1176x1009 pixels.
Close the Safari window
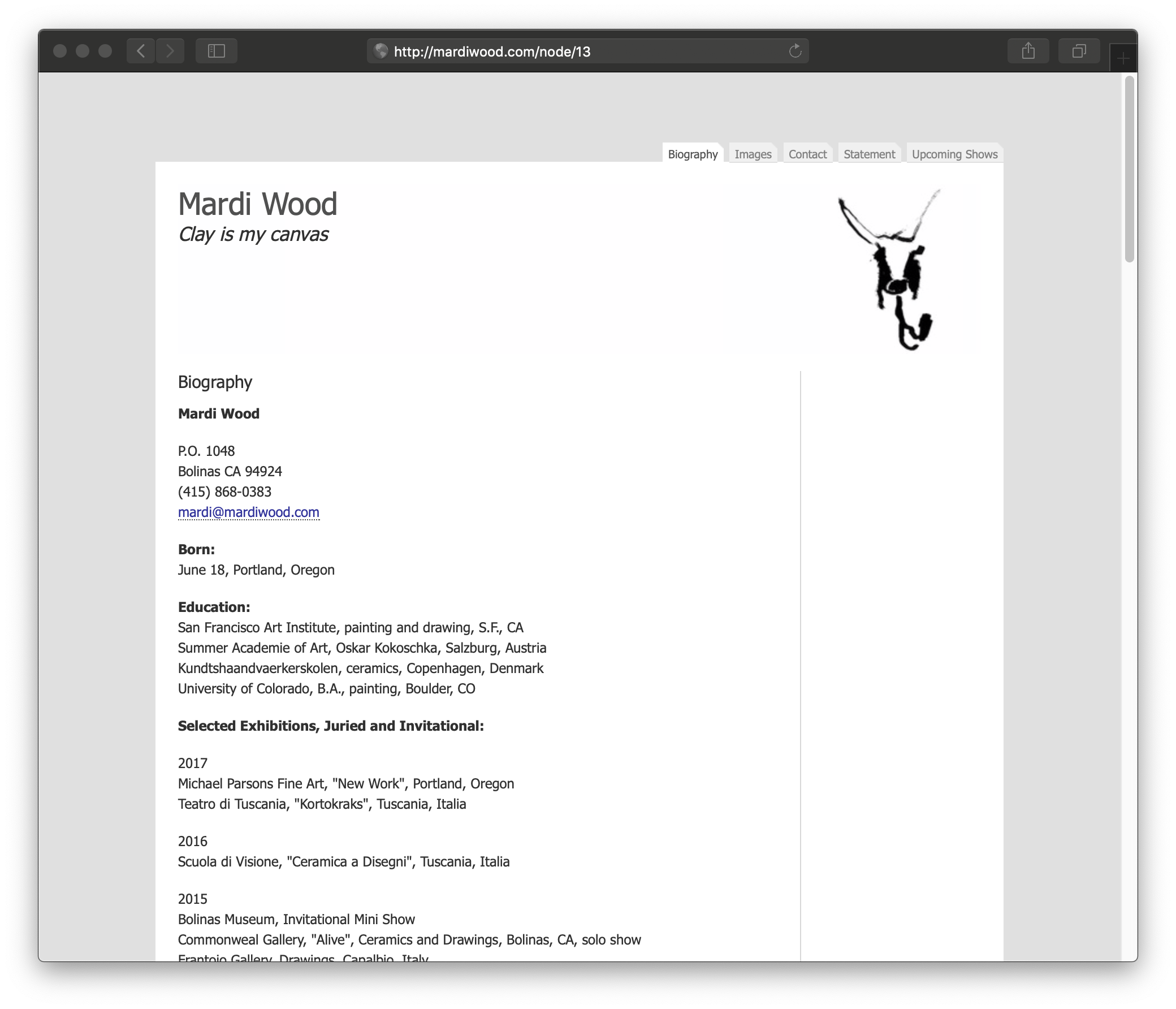pos(59,51)
